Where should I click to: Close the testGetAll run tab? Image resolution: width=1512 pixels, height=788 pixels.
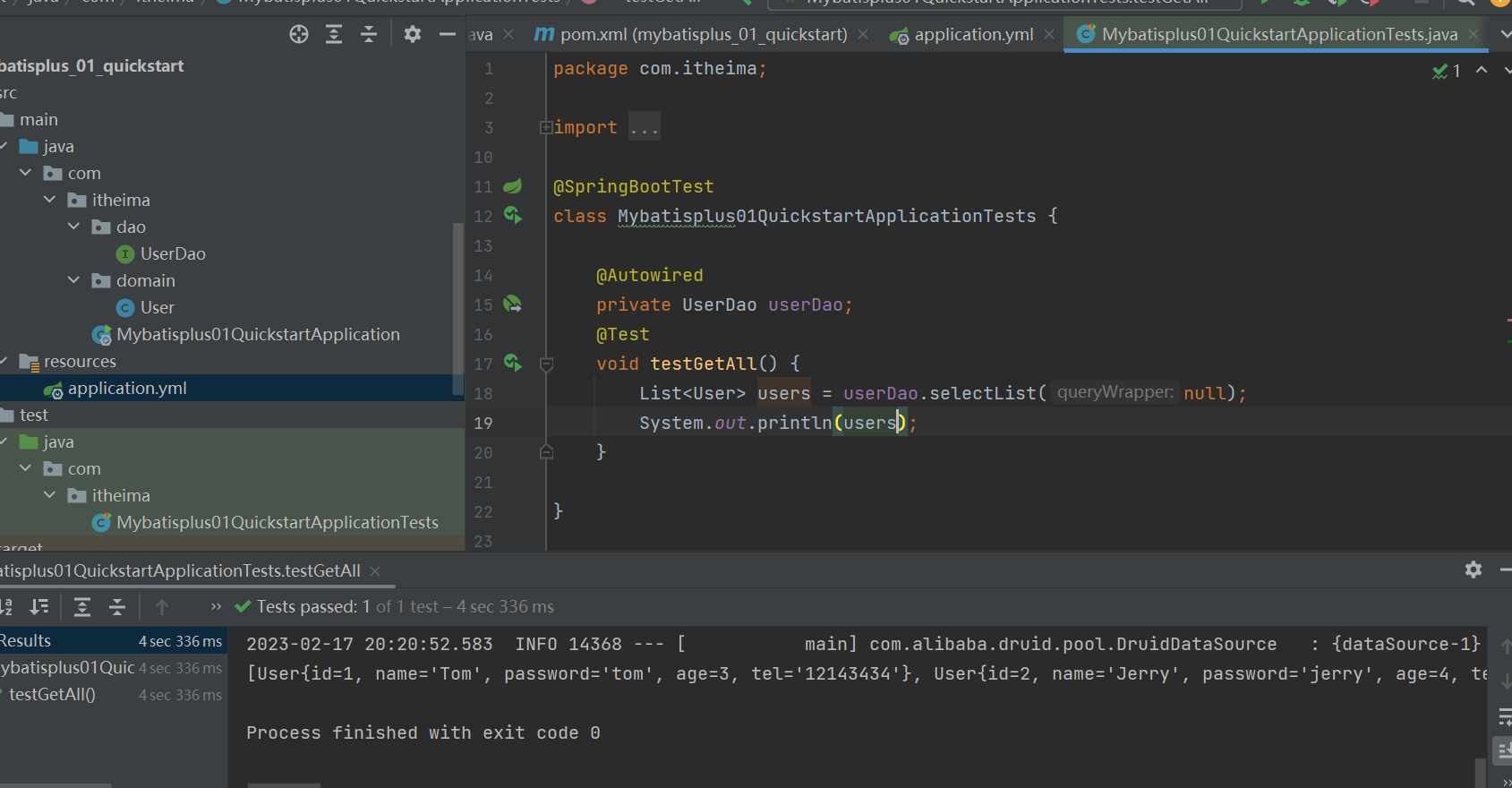point(375,571)
